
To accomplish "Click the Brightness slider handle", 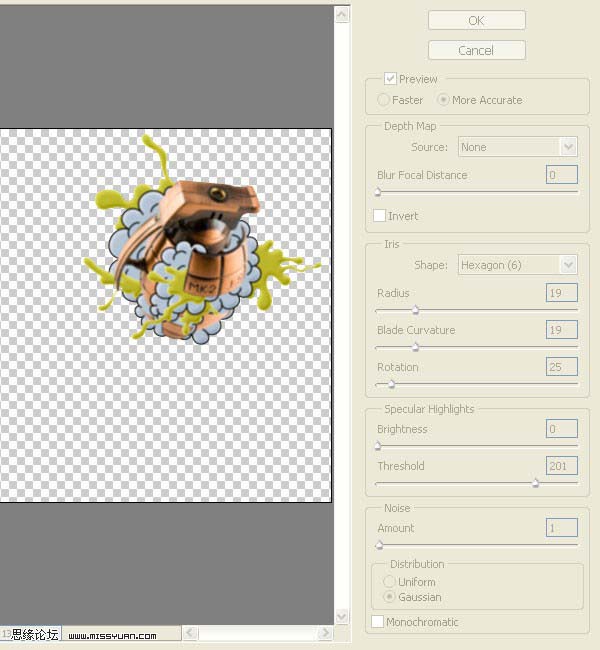I will point(378,446).
